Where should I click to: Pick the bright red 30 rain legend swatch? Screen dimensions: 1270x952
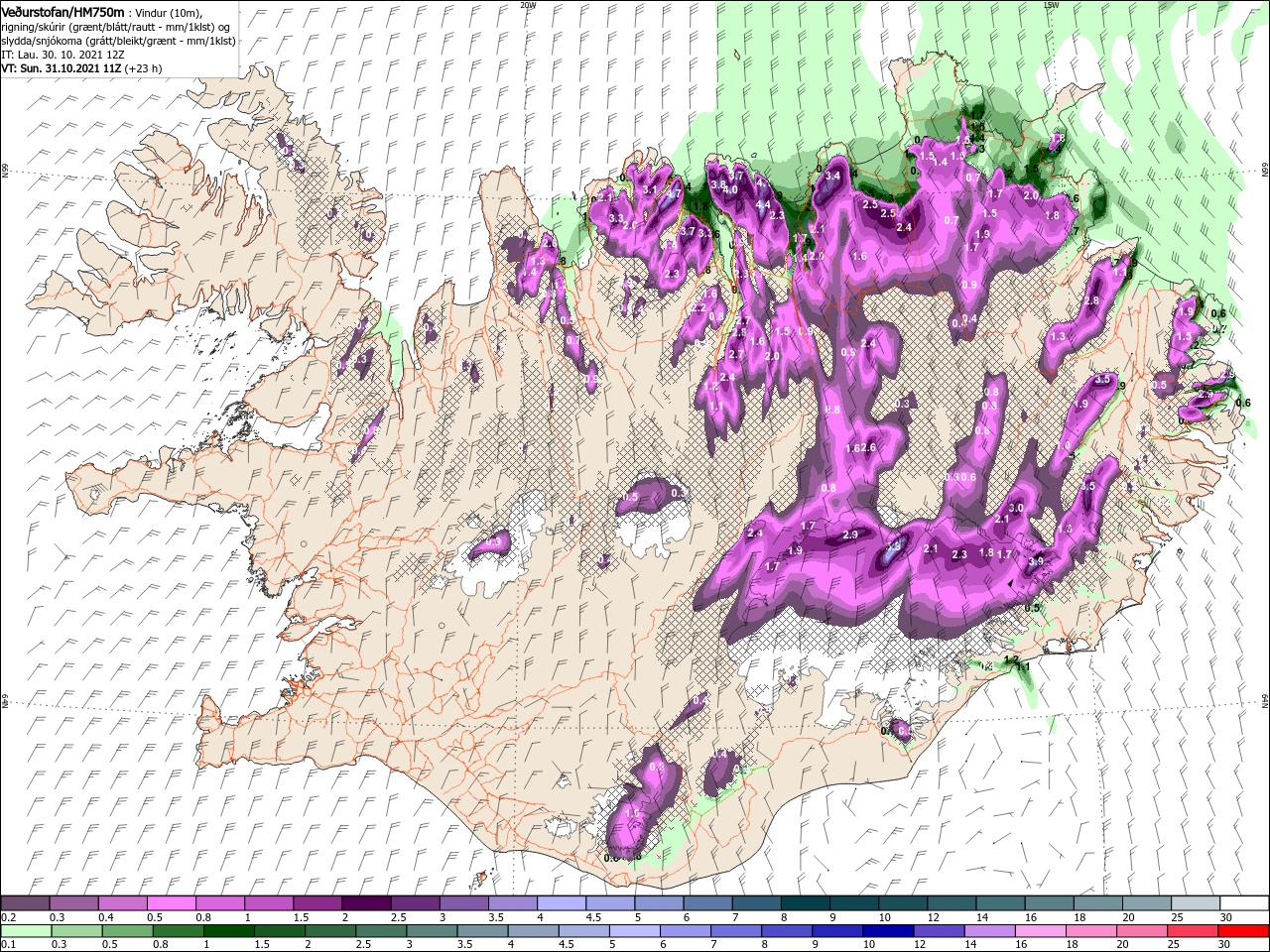pos(1241,931)
